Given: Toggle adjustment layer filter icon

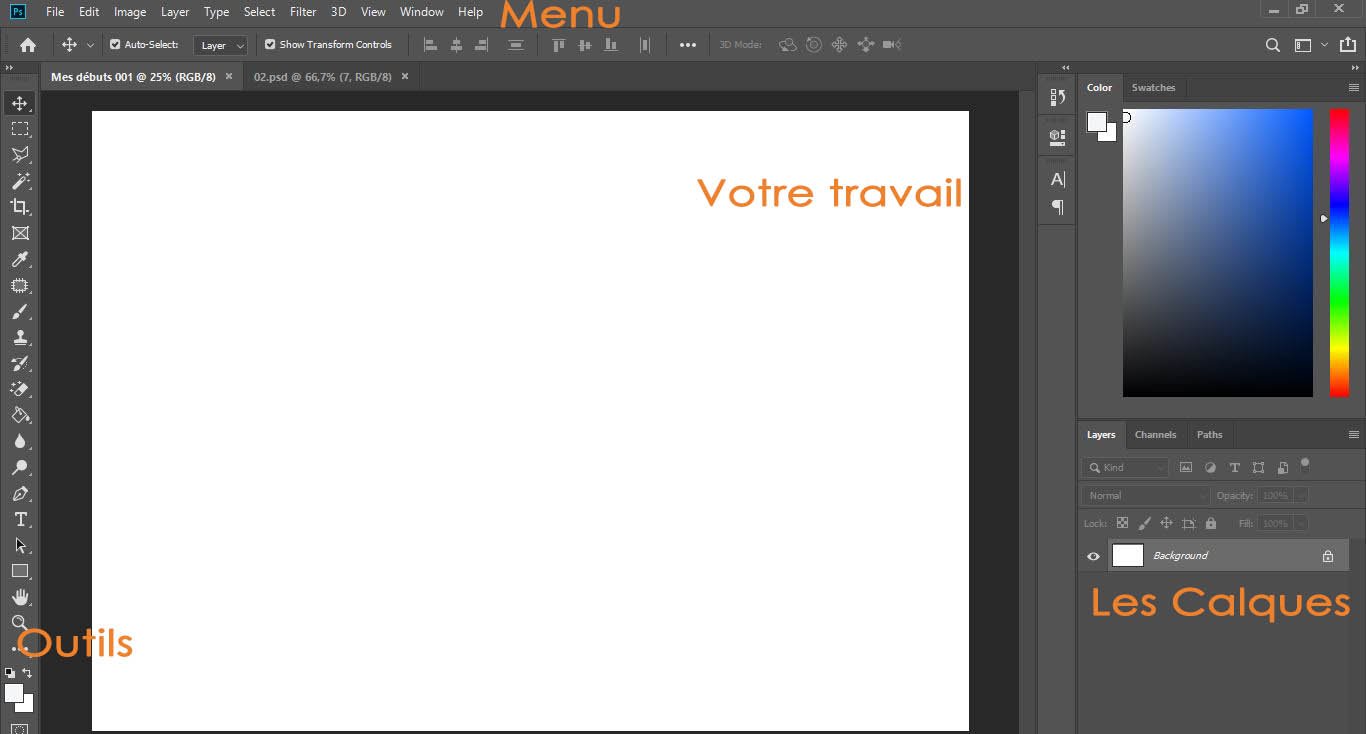Looking at the screenshot, I should (1210, 467).
